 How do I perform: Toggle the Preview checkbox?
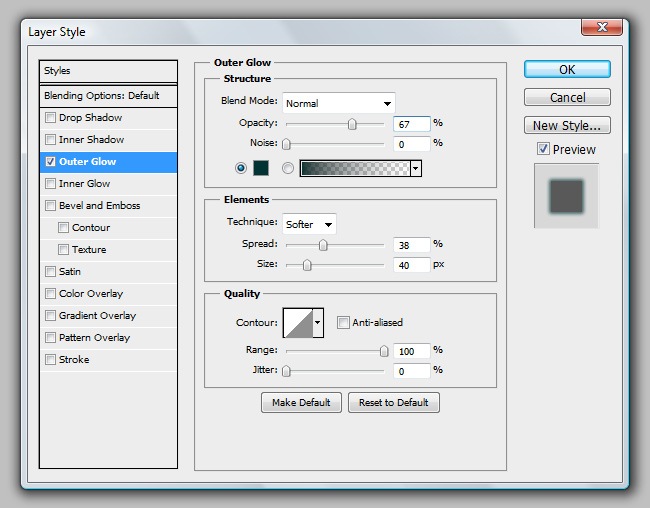(x=543, y=149)
